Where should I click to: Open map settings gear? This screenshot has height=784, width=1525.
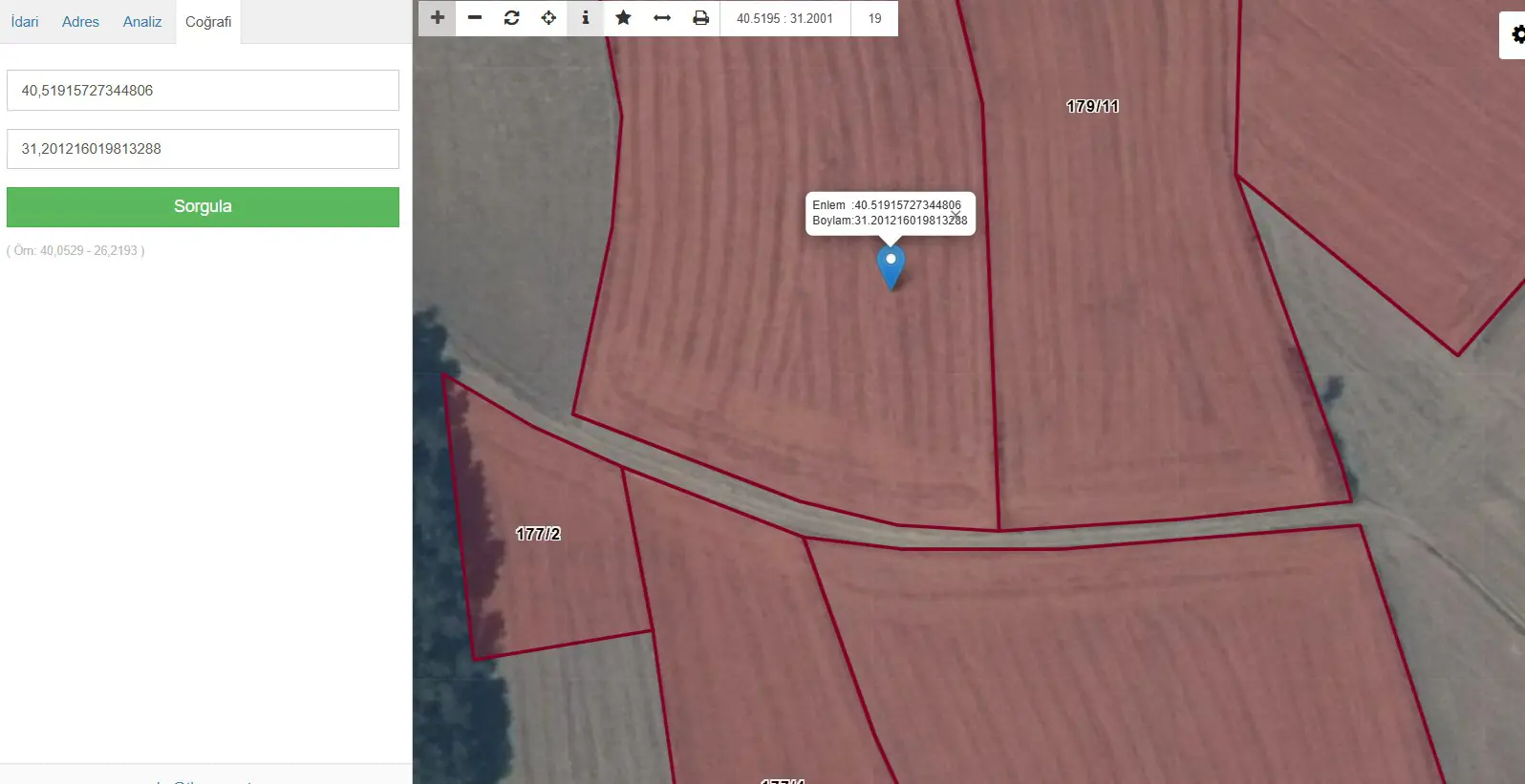click(1515, 35)
